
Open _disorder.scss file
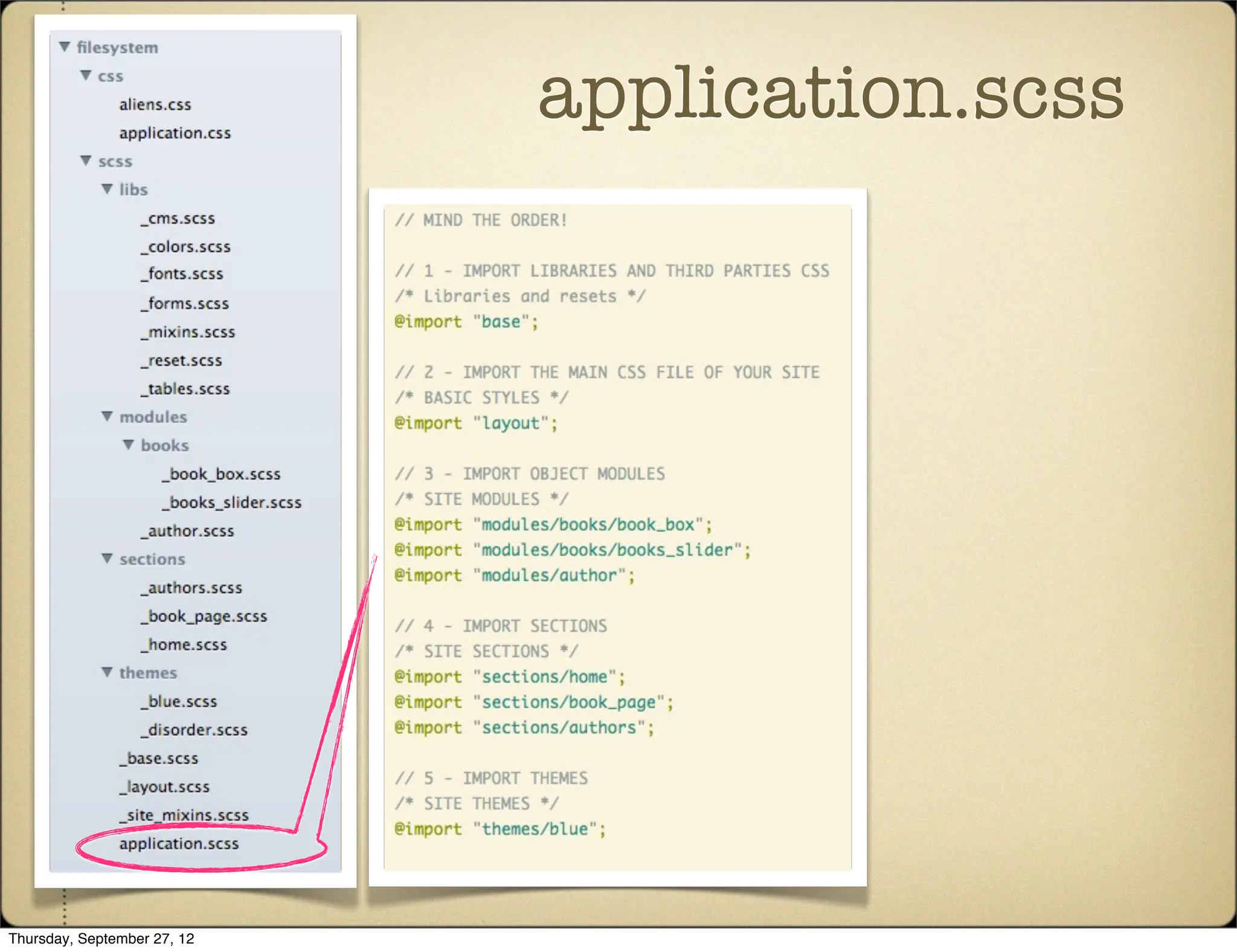point(194,730)
